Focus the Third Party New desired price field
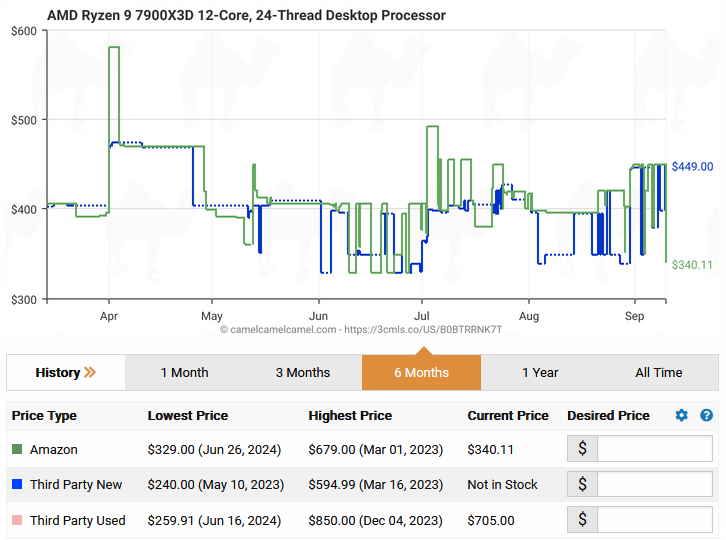Screen dimensions: 726x540 tap(654, 485)
